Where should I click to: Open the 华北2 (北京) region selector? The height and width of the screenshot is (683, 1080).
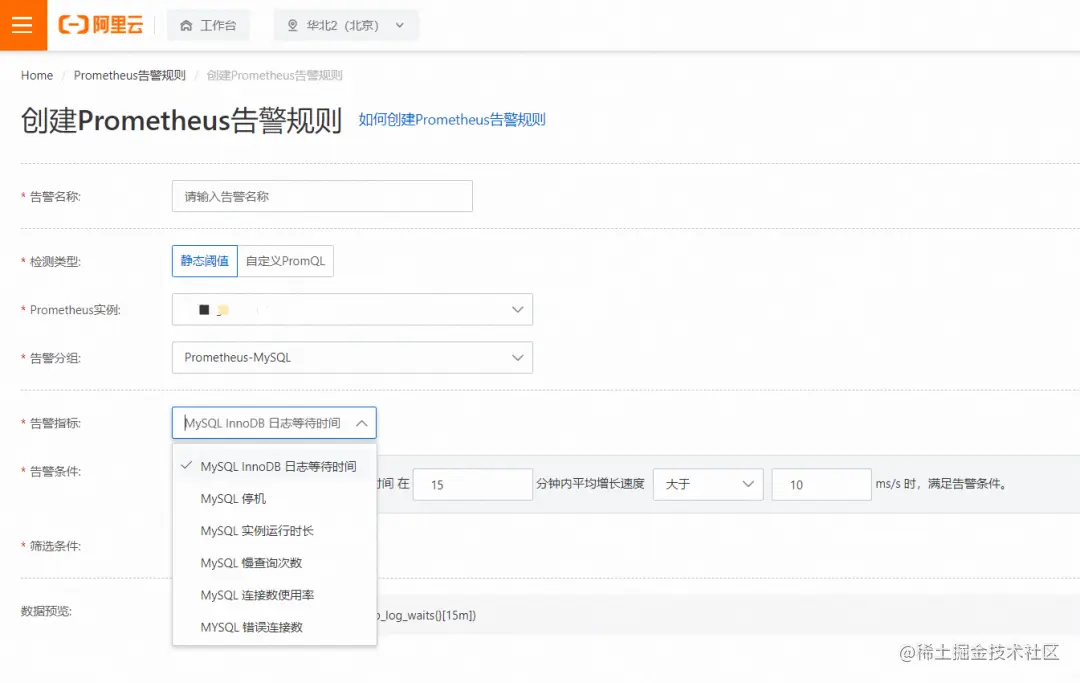click(x=346, y=25)
